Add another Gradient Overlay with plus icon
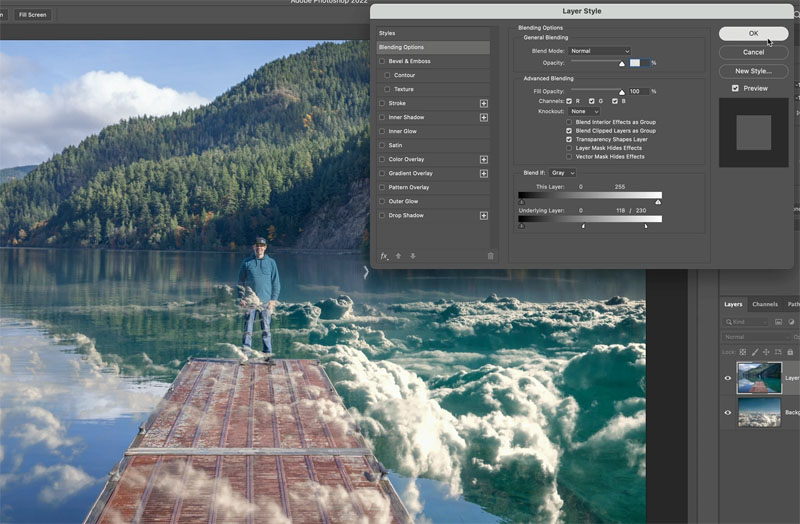800x524 pixels. pos(484,173)
